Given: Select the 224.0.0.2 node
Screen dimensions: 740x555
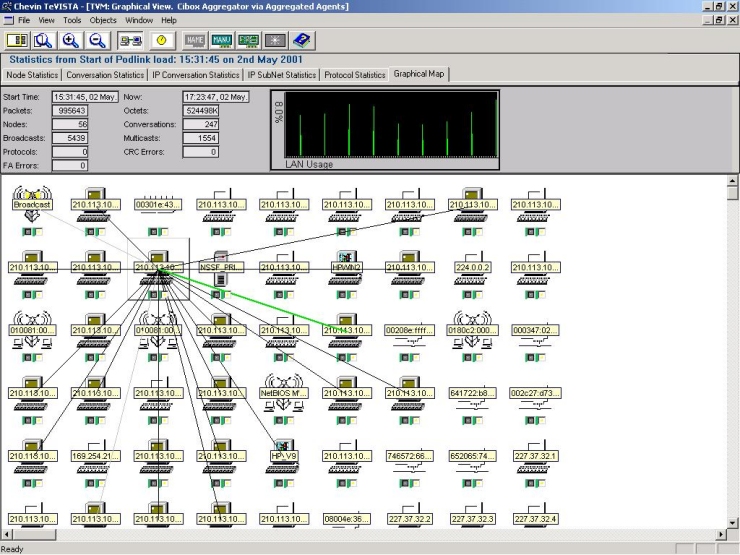Looking at the screenshot, I should point(472,268).
